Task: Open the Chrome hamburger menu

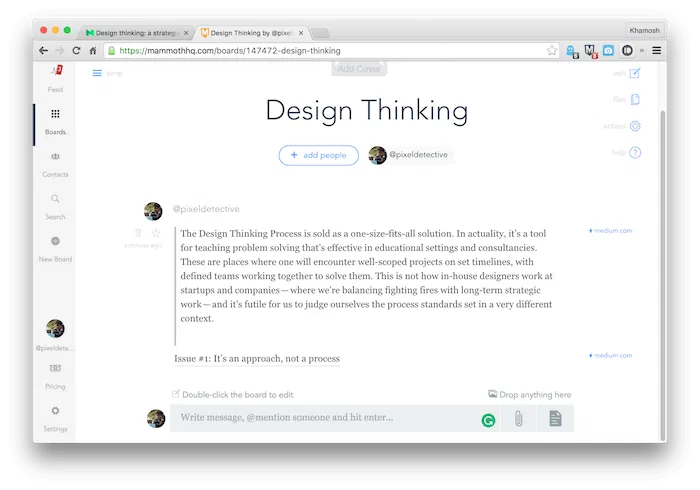Action: coord(657,50)
